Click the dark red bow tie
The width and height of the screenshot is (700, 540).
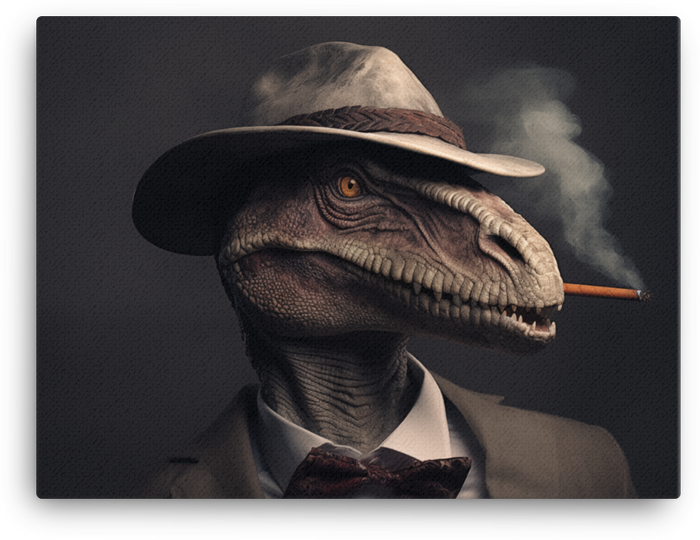(378, 475)
